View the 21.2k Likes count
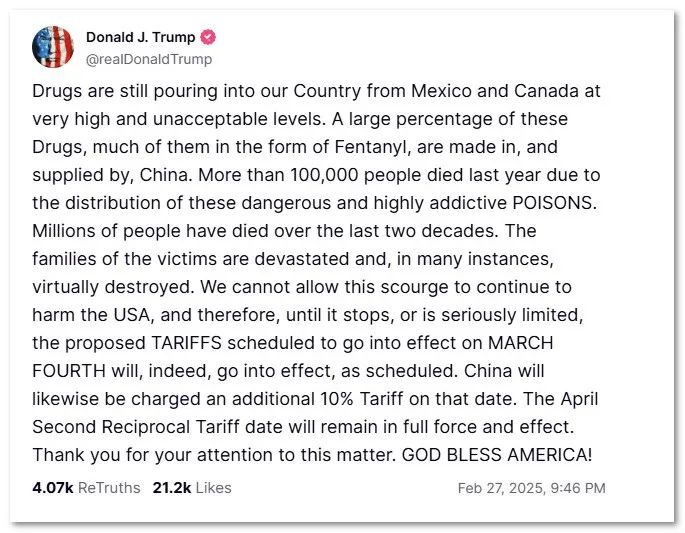The image size is (685, 533). [x=192, y=488]
